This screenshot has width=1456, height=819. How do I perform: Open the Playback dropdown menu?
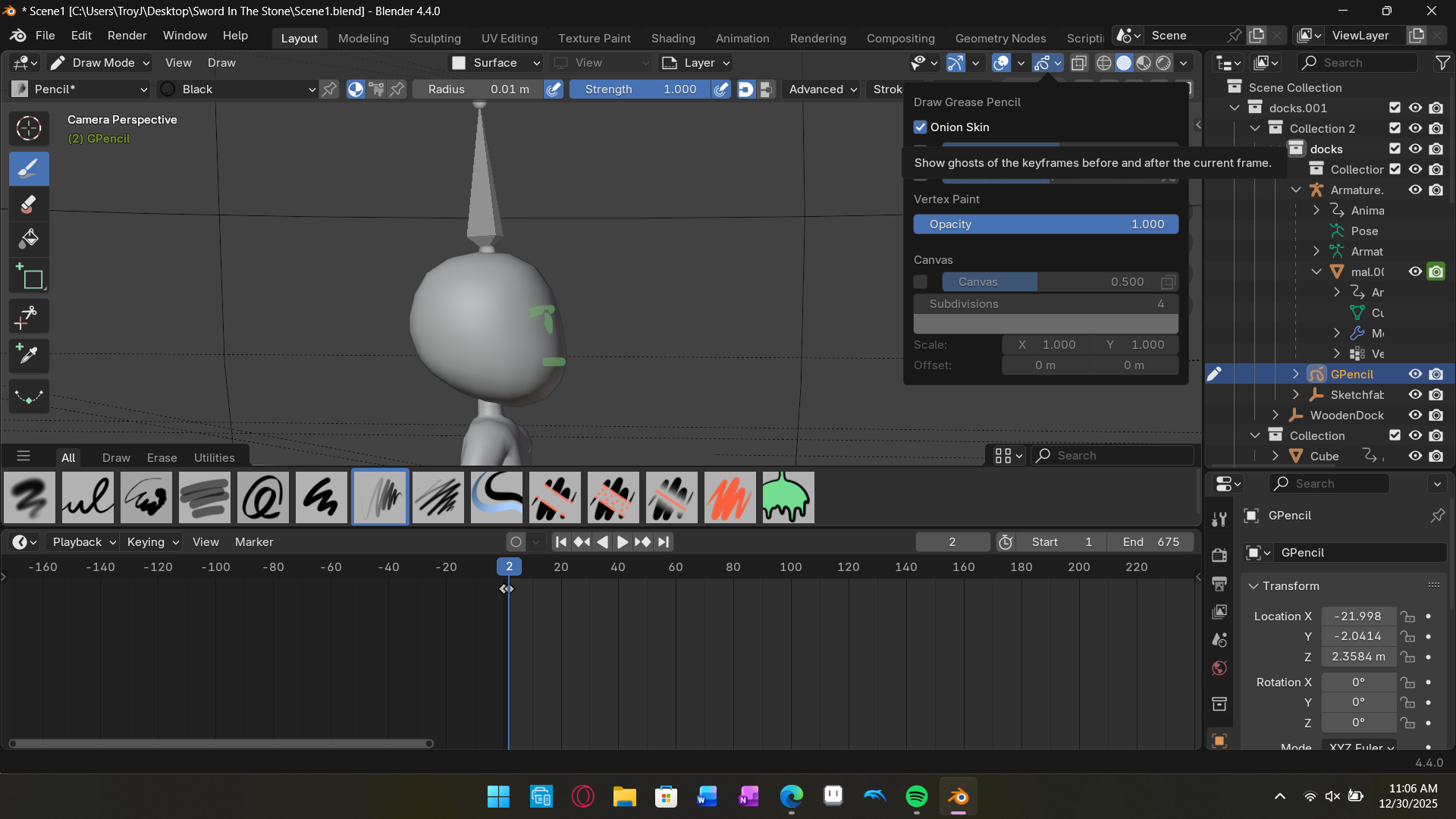tap(83, 542)
